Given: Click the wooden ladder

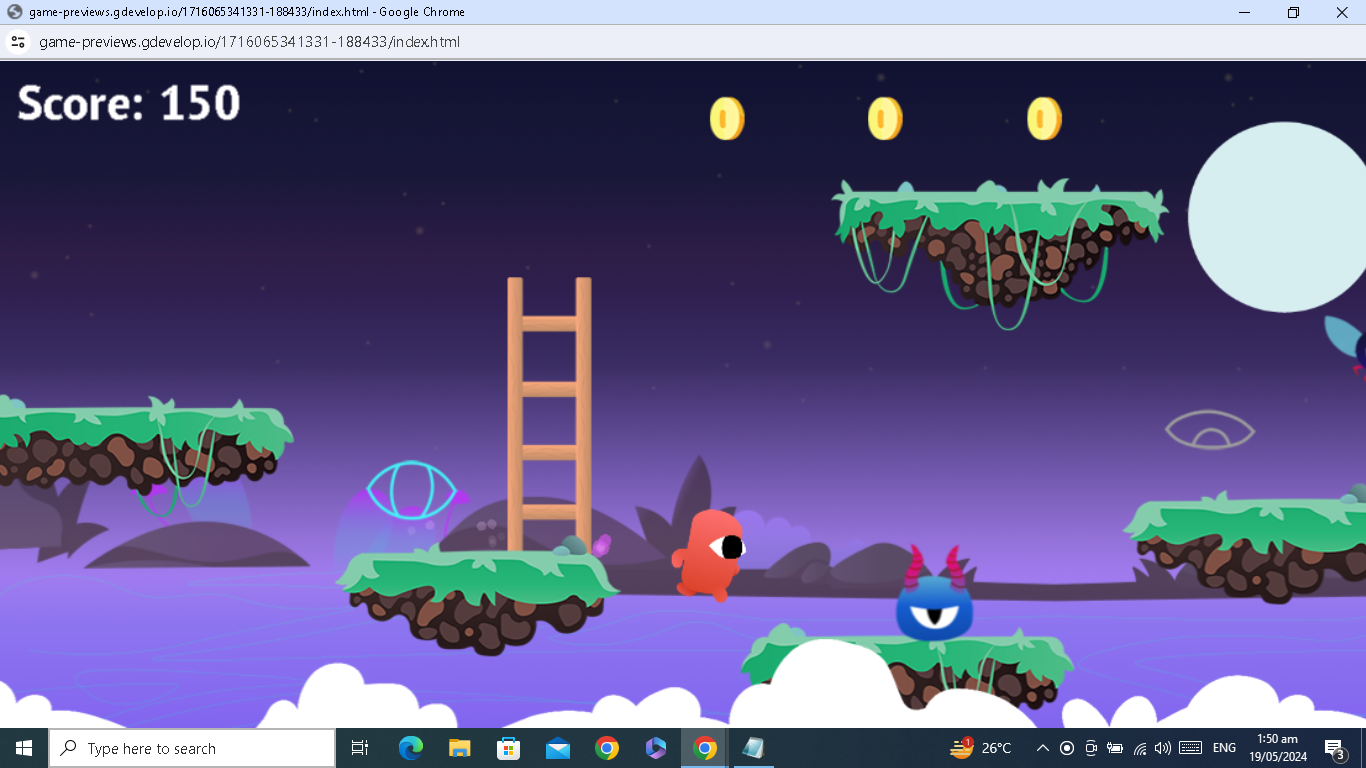Looking at the screenshot, I should click(x=551, y=420).
